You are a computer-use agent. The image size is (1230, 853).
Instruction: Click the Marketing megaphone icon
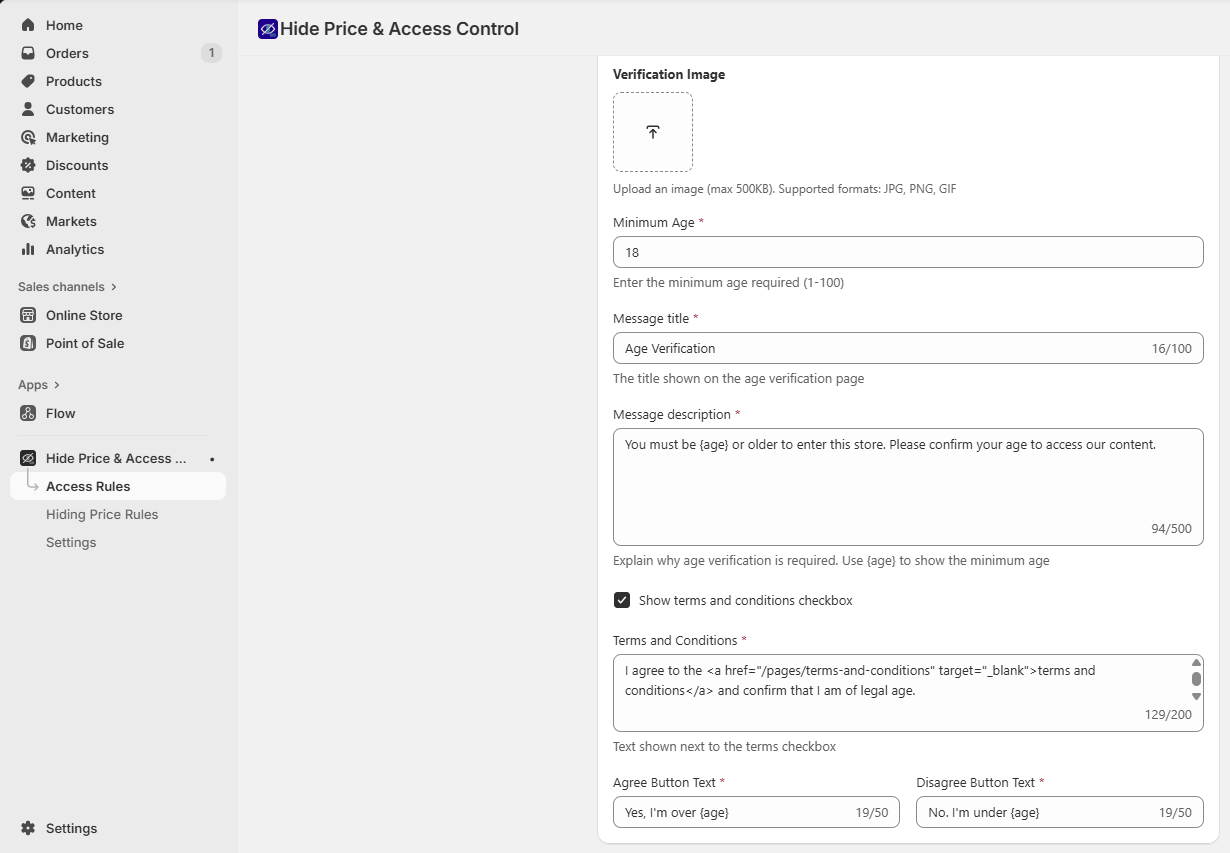point(27,137)
